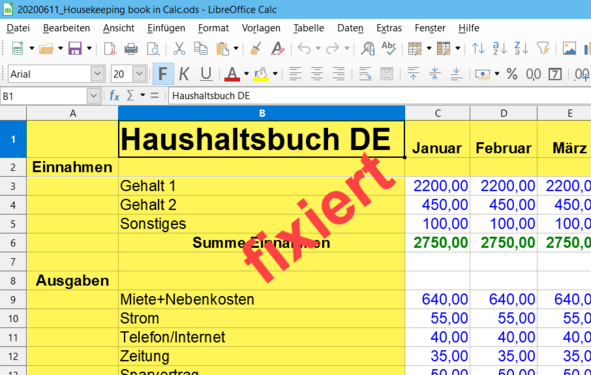
Task: Center cell content vertically
Action: pos(435,74)
